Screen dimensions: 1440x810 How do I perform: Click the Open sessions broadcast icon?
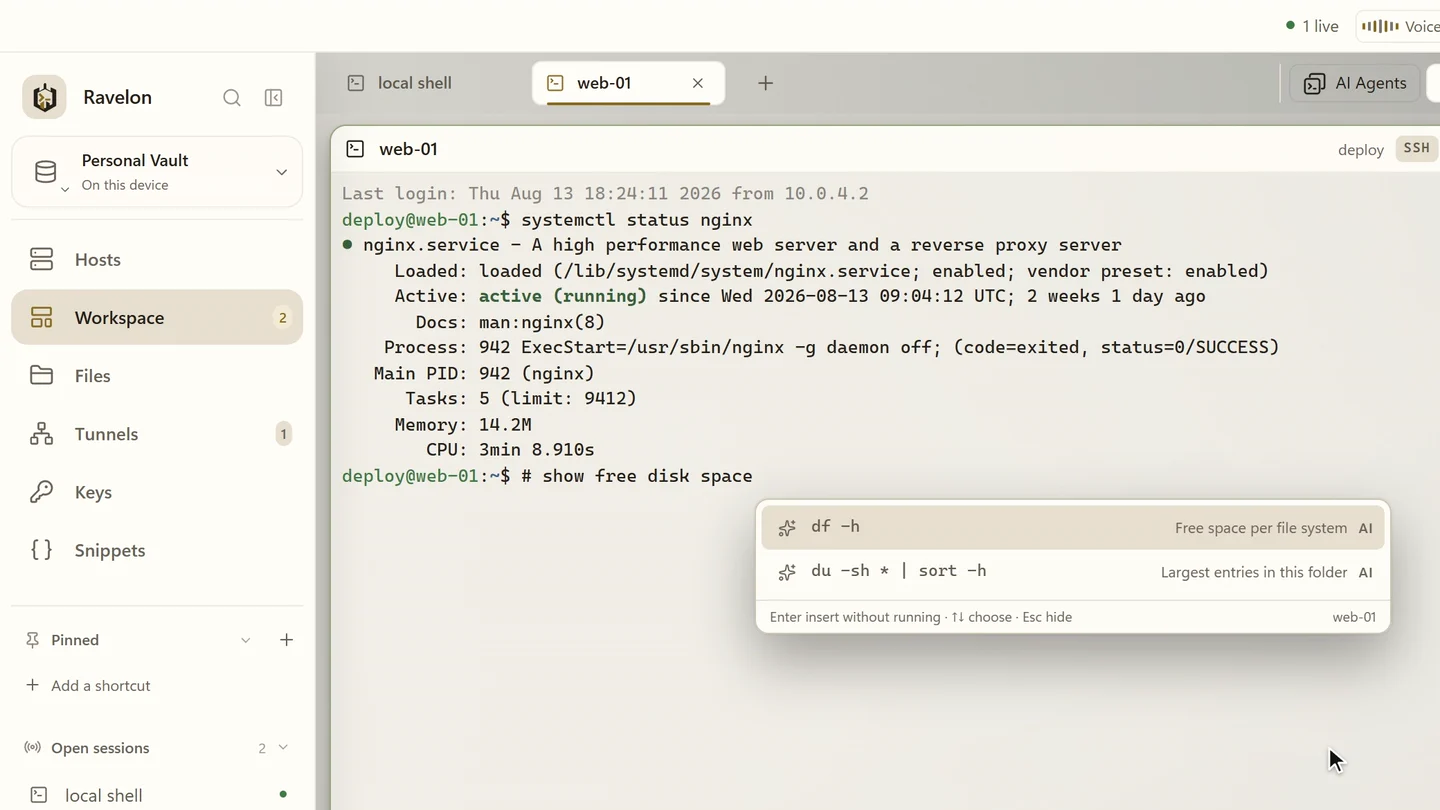[32, 748]
